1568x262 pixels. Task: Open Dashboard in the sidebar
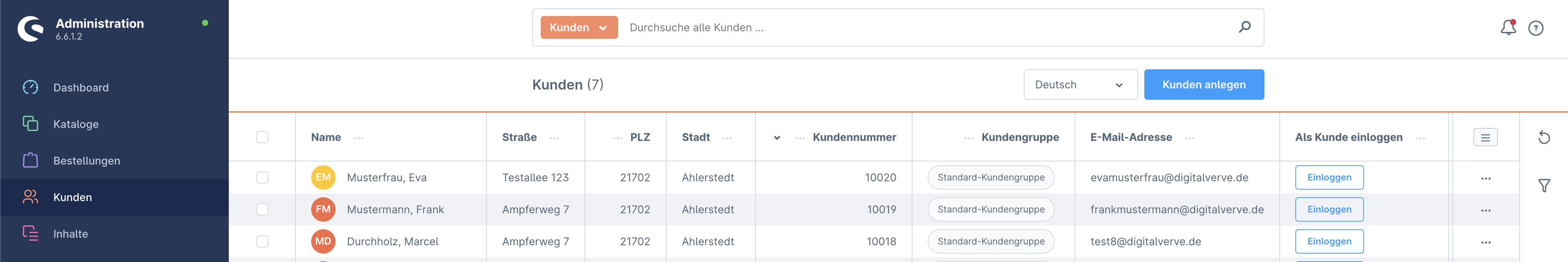tap(81, 88)
